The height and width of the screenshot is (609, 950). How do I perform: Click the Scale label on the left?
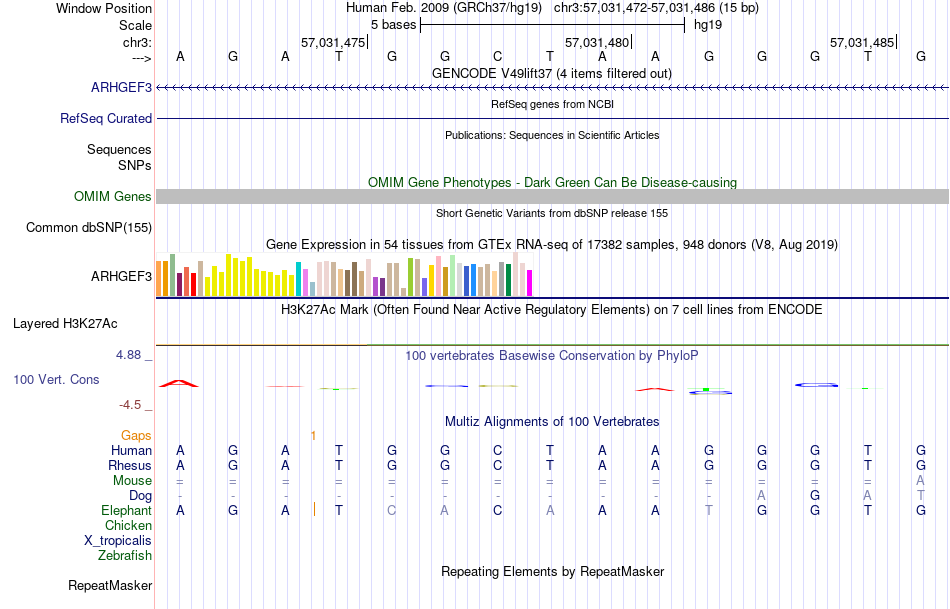pos(136,25)
